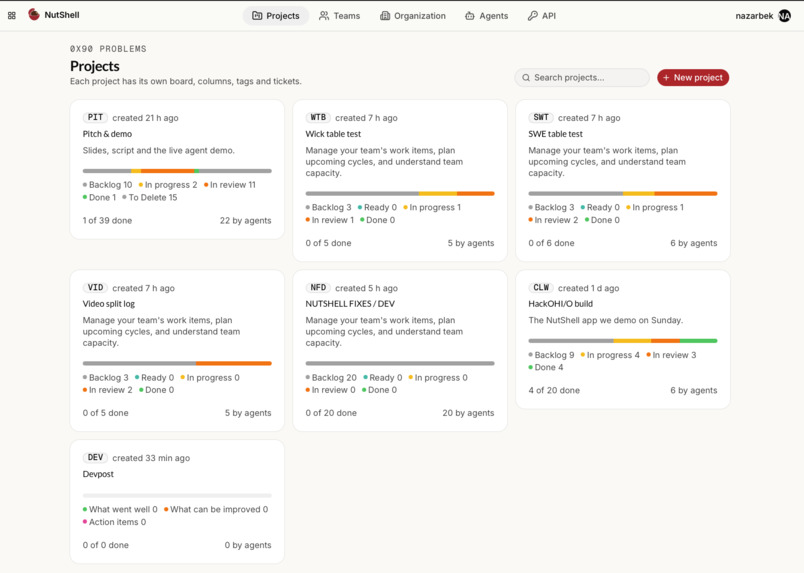
Task: Click the search magnifier icon
Action: point(526,78)
